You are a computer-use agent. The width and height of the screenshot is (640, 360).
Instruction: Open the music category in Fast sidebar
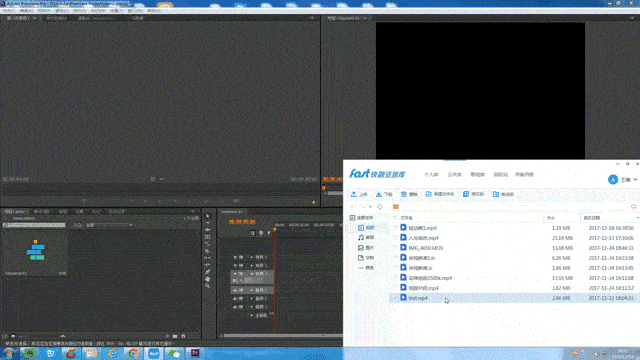[366, 238]
